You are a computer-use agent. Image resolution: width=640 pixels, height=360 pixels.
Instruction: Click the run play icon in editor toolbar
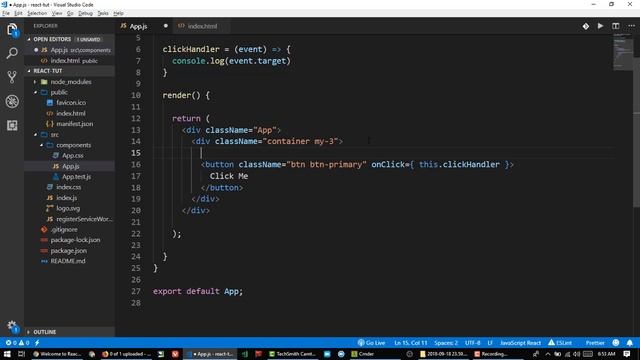(x=600, y=26)
